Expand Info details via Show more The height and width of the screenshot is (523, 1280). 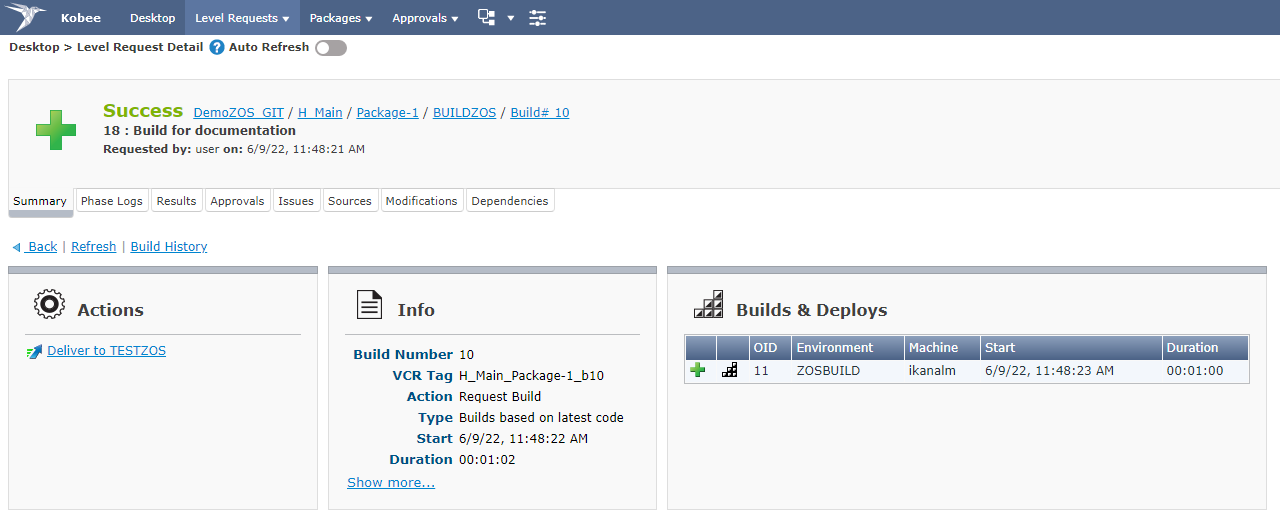(x=391, y=483)
